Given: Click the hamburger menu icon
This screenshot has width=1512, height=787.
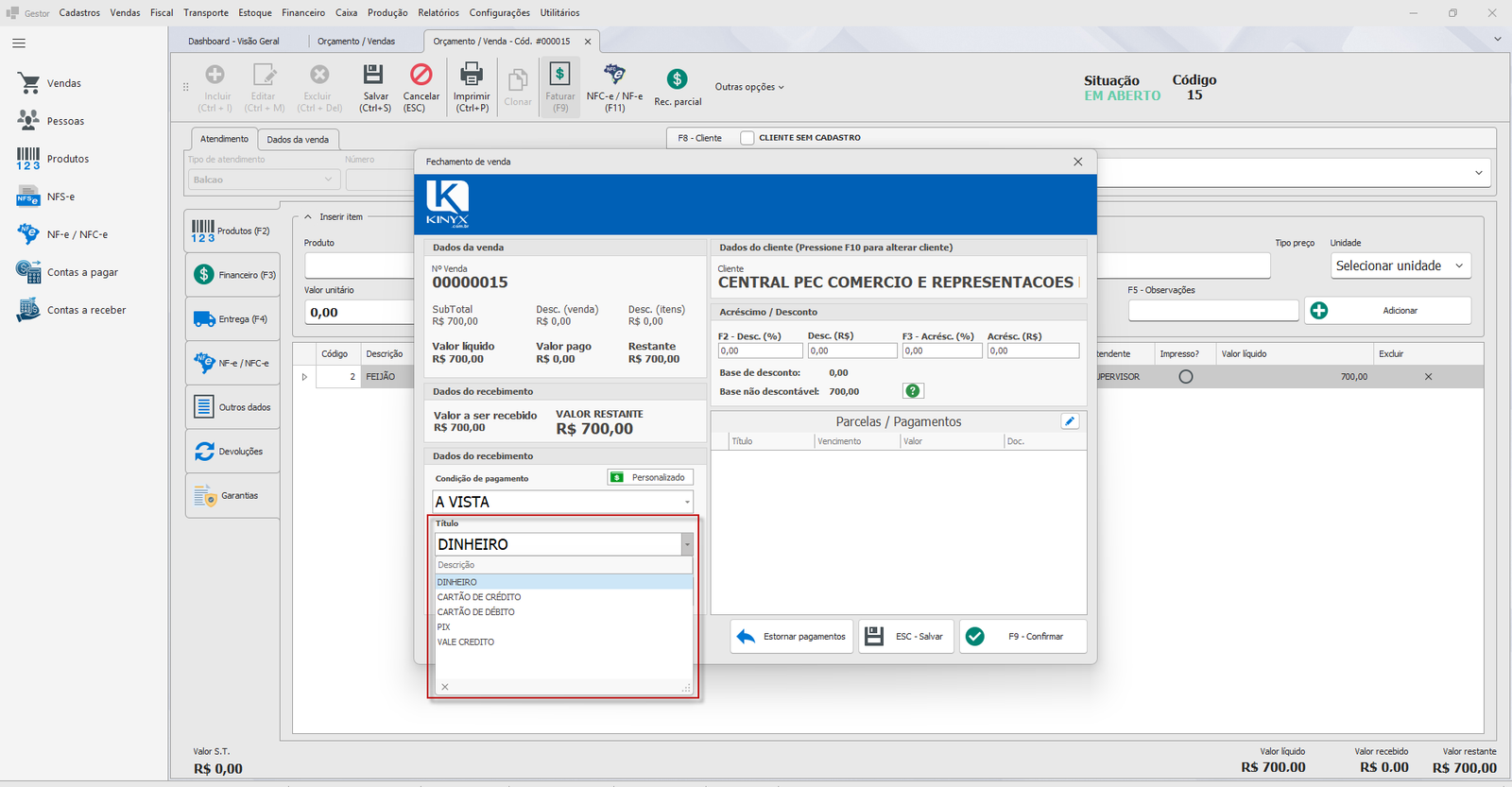Looking at the screenshot, I should (x=19, y=43).
